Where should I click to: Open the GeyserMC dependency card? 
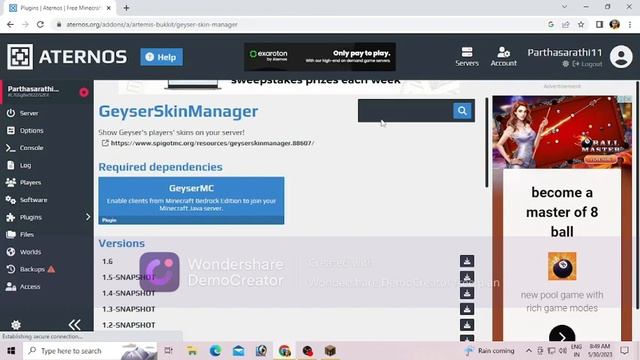pos(191,200)
